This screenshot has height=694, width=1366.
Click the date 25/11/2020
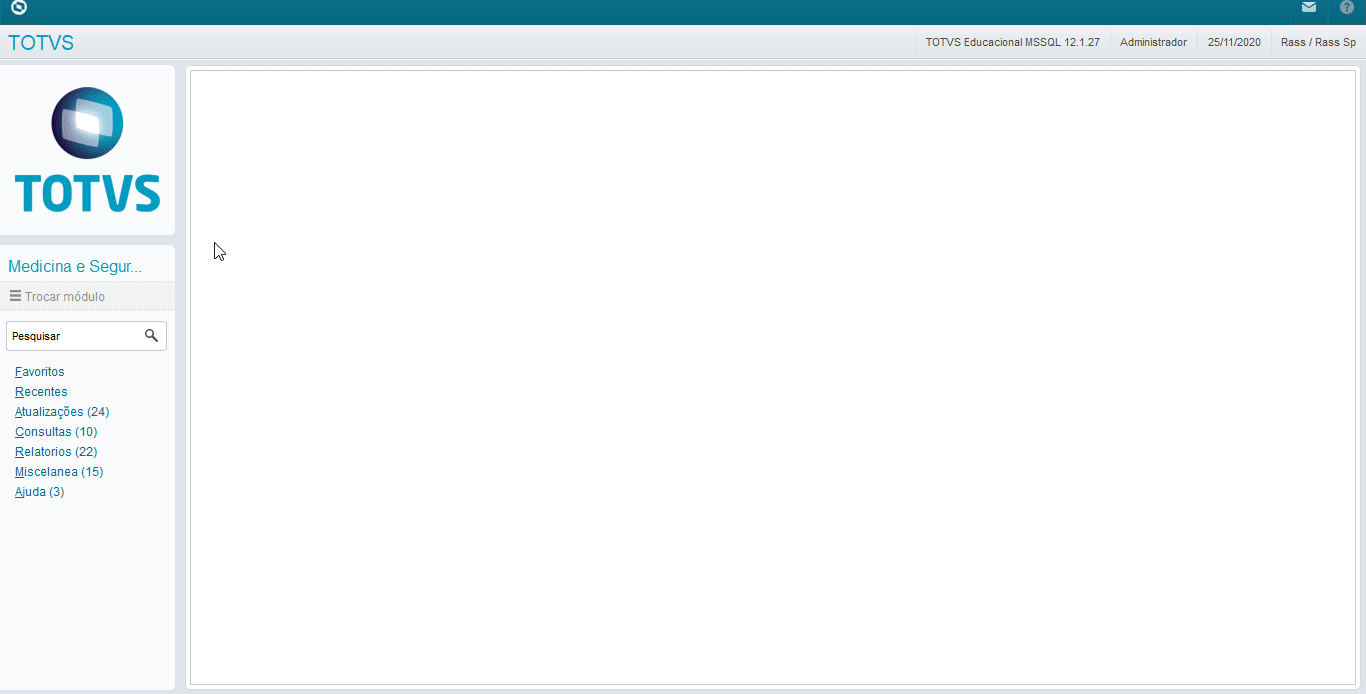pyautogui.click(x=1234, y=43)
